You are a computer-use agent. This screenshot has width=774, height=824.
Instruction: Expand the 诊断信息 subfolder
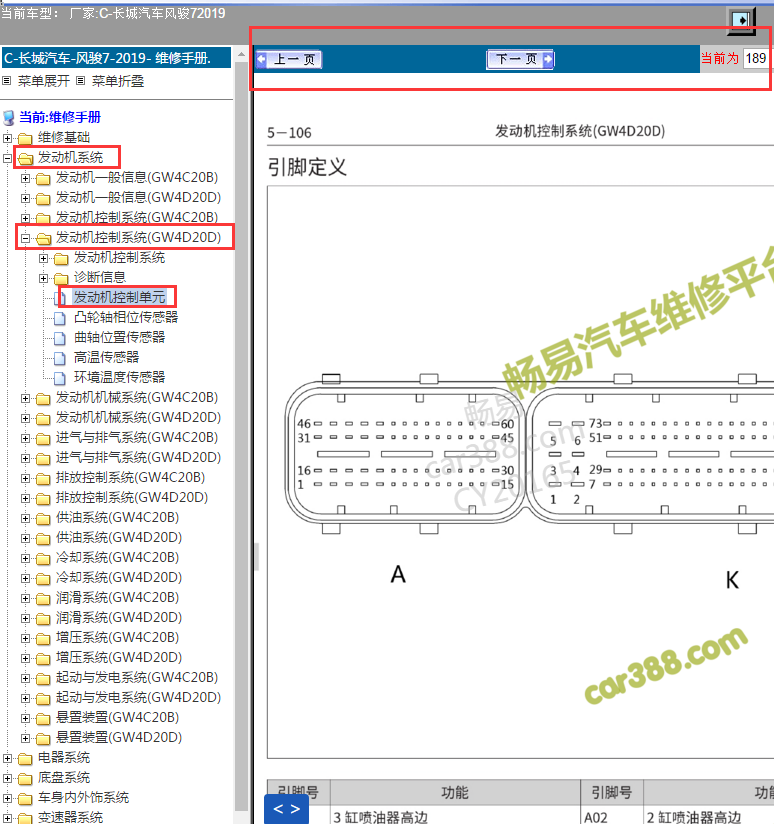point(44,278)
